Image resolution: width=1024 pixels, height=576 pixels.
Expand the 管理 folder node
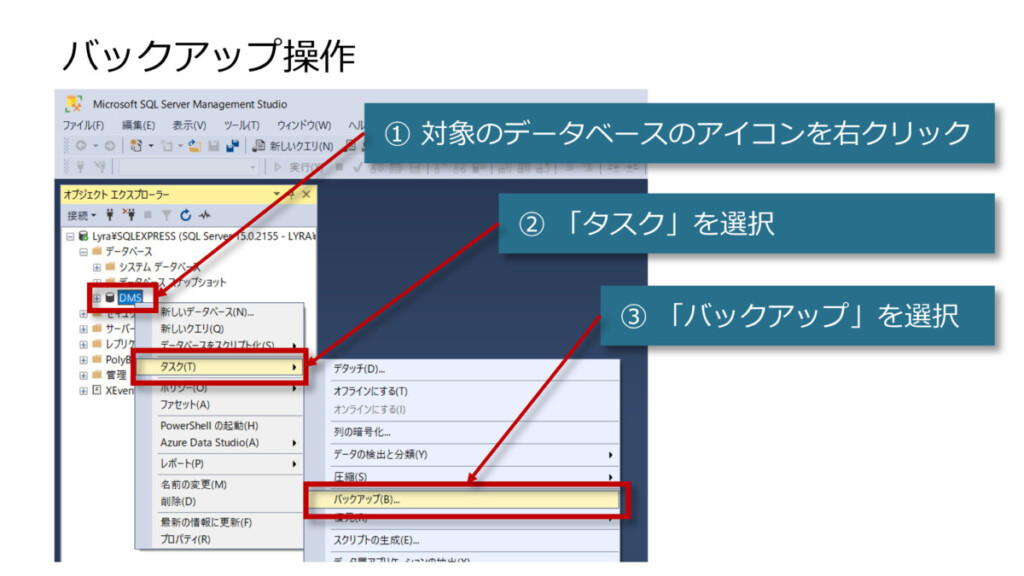tap(84, 374)
